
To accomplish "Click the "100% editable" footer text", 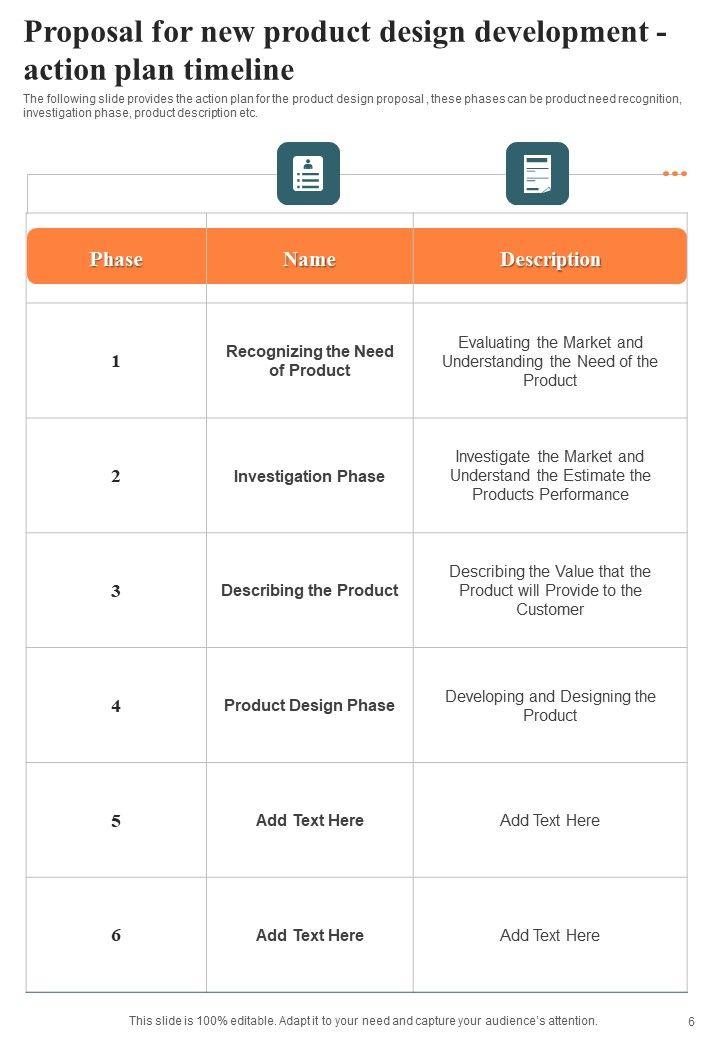I will pyautogui.click(x=363, y=1021).
